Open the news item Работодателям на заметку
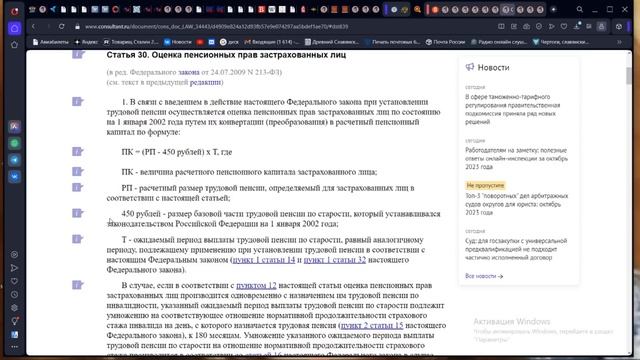 516,158
